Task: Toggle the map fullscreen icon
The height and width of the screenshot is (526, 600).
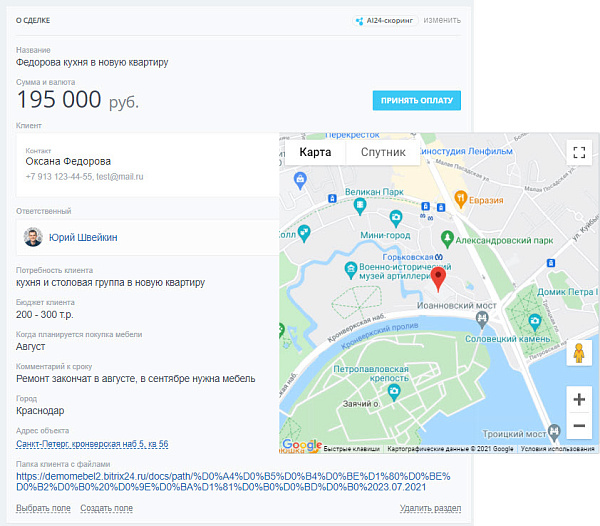Action: coord(579,152)
